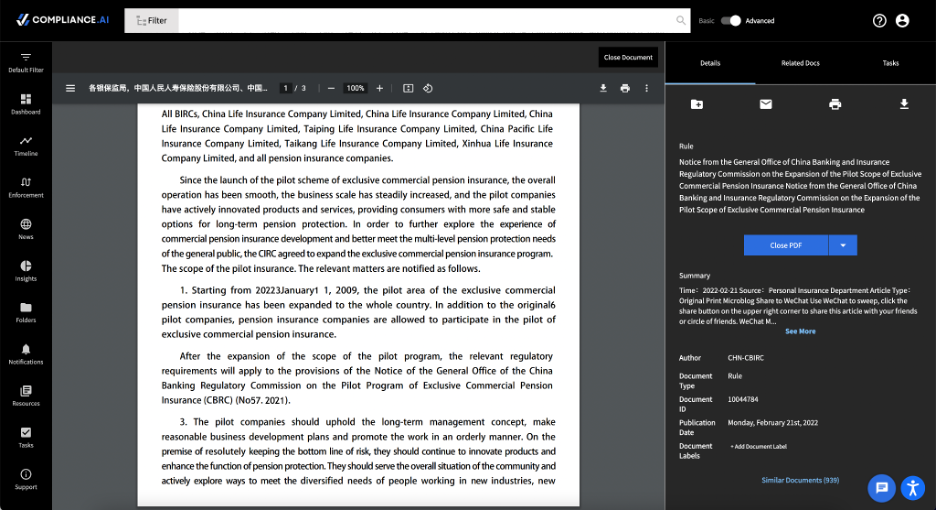Open the user account icon

pyautogui.click(x=903, y=20)
